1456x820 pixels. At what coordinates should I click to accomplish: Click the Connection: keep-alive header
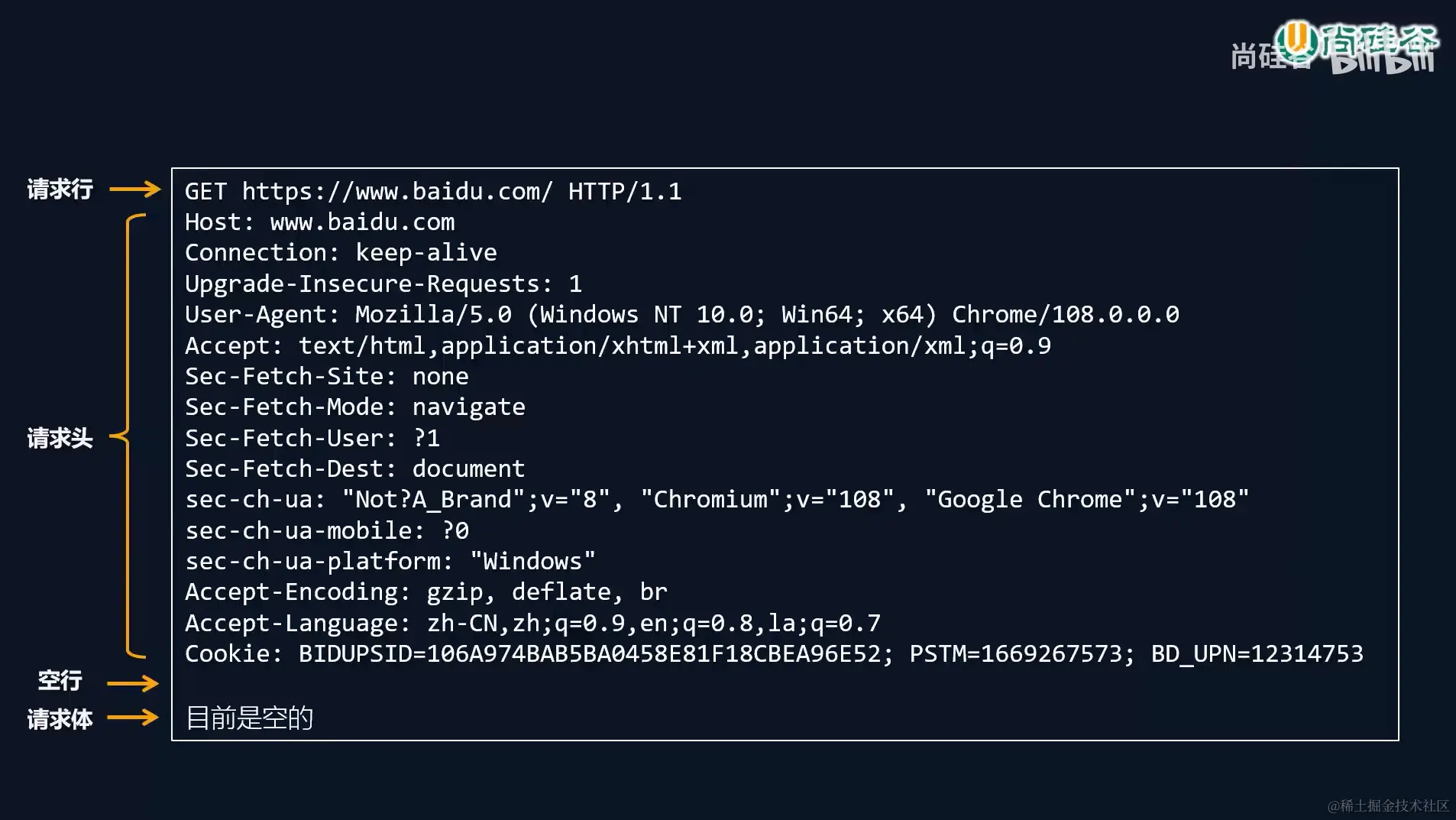(341, 253)
